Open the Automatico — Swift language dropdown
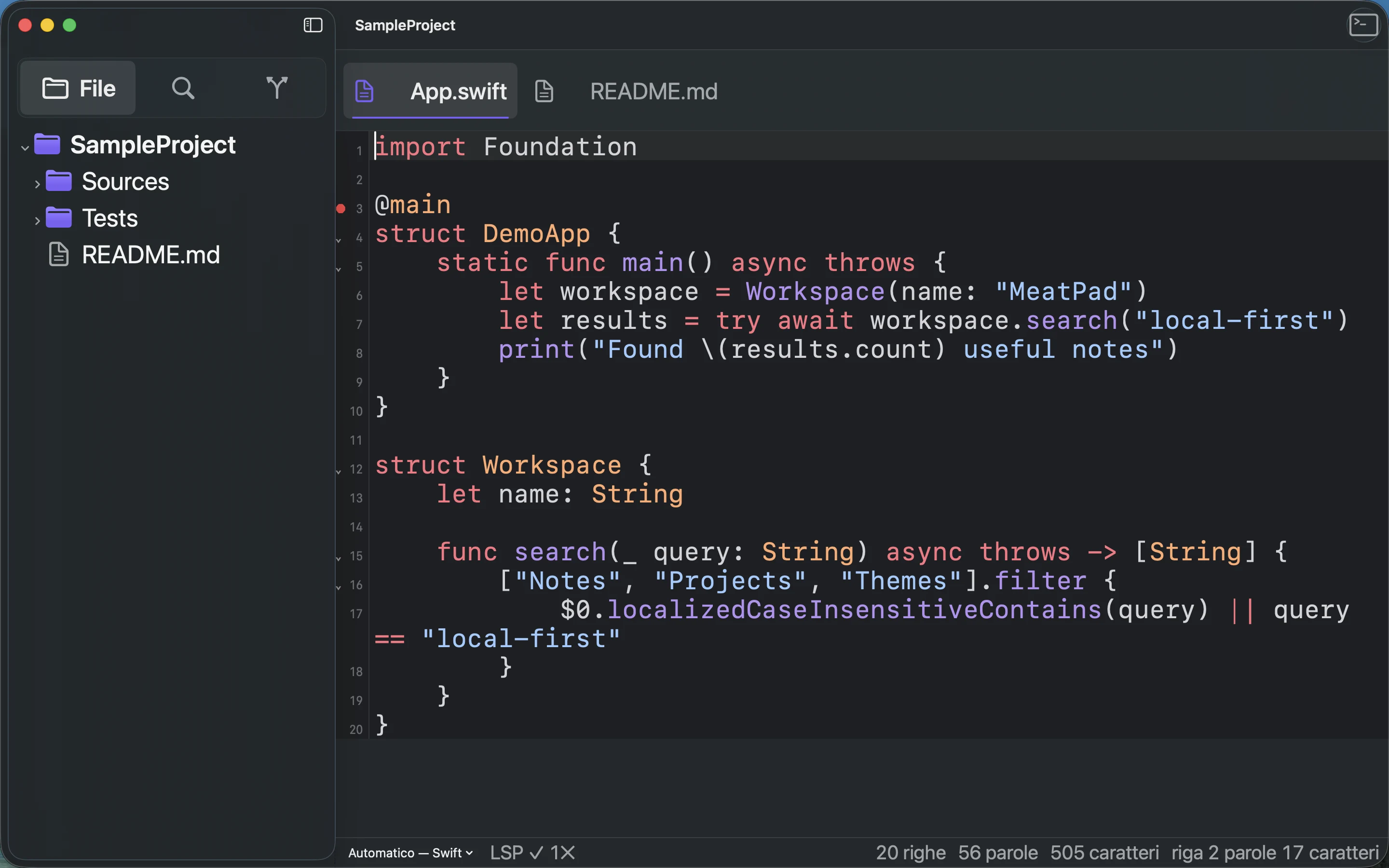Viewport: 1389px width, 868px height. tap(410, 853)
